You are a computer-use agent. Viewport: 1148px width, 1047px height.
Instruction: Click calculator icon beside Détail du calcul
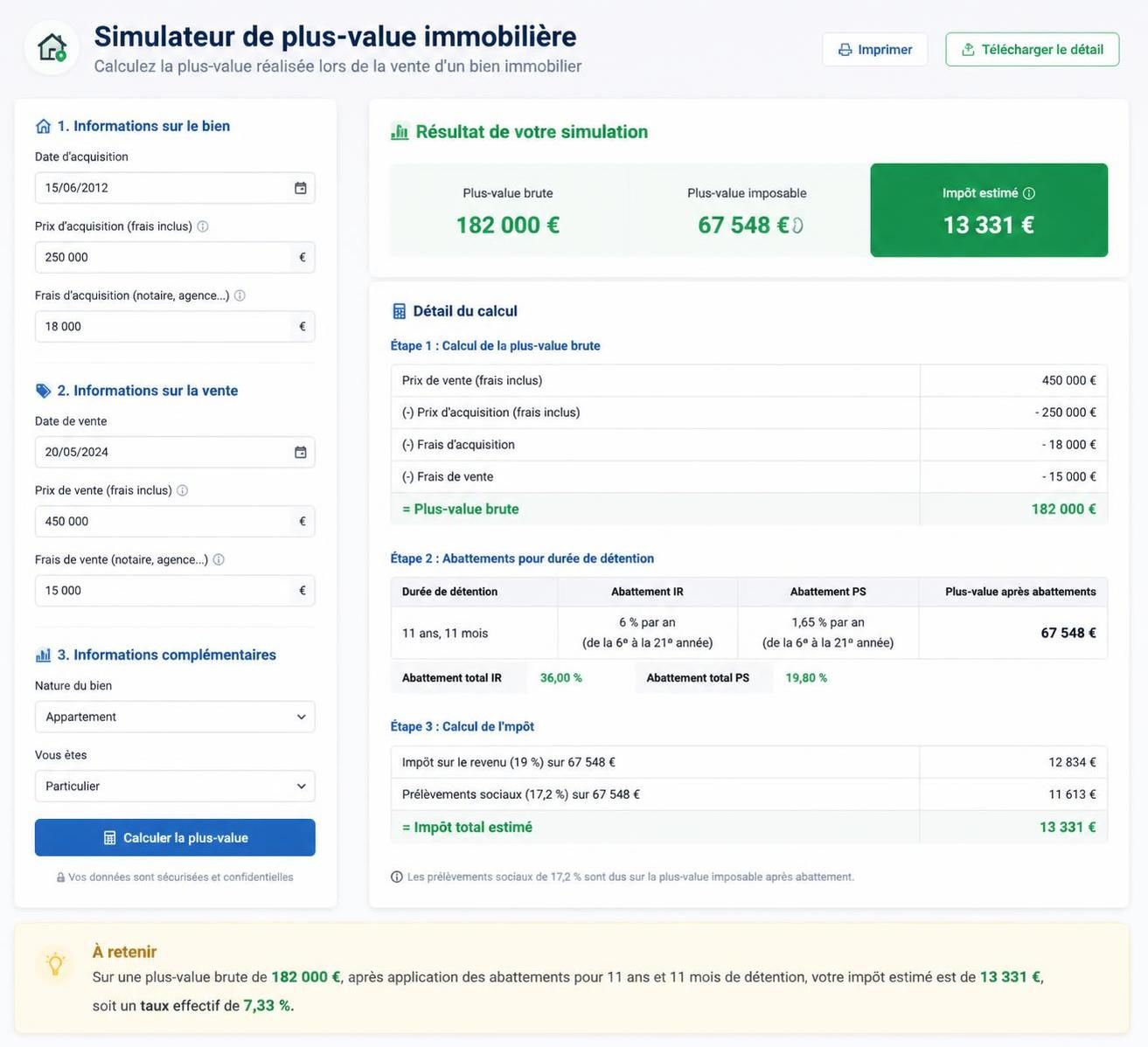click(399, 311)
